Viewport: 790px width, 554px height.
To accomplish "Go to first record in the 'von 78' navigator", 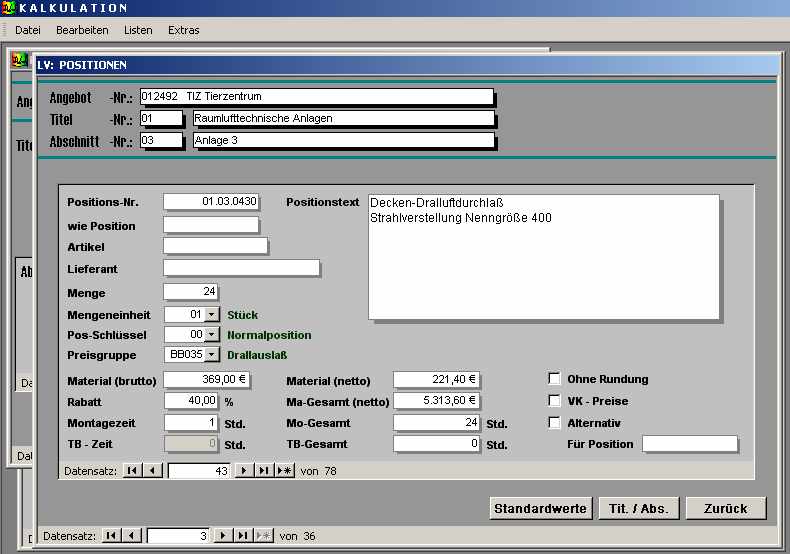I will coord(132,470).
